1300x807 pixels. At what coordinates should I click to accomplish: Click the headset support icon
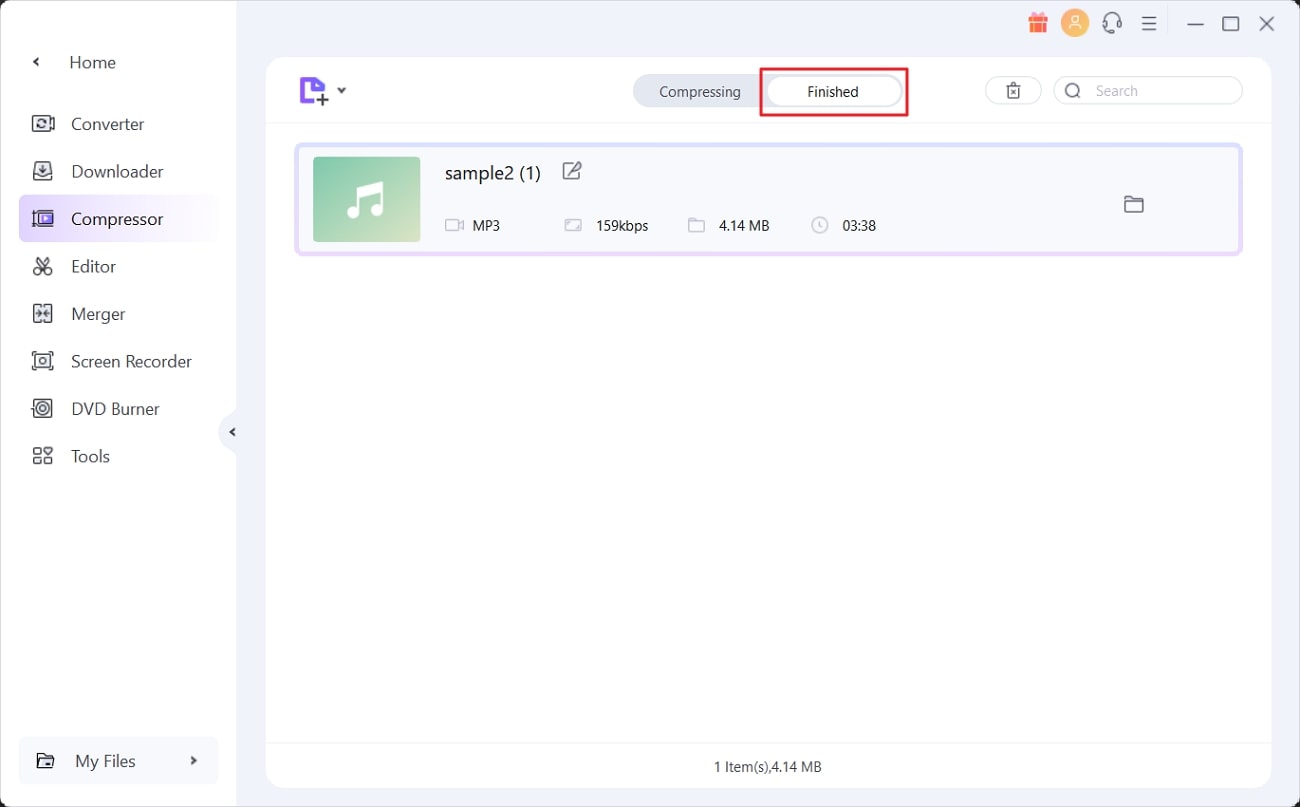[x=1112, y=23]
